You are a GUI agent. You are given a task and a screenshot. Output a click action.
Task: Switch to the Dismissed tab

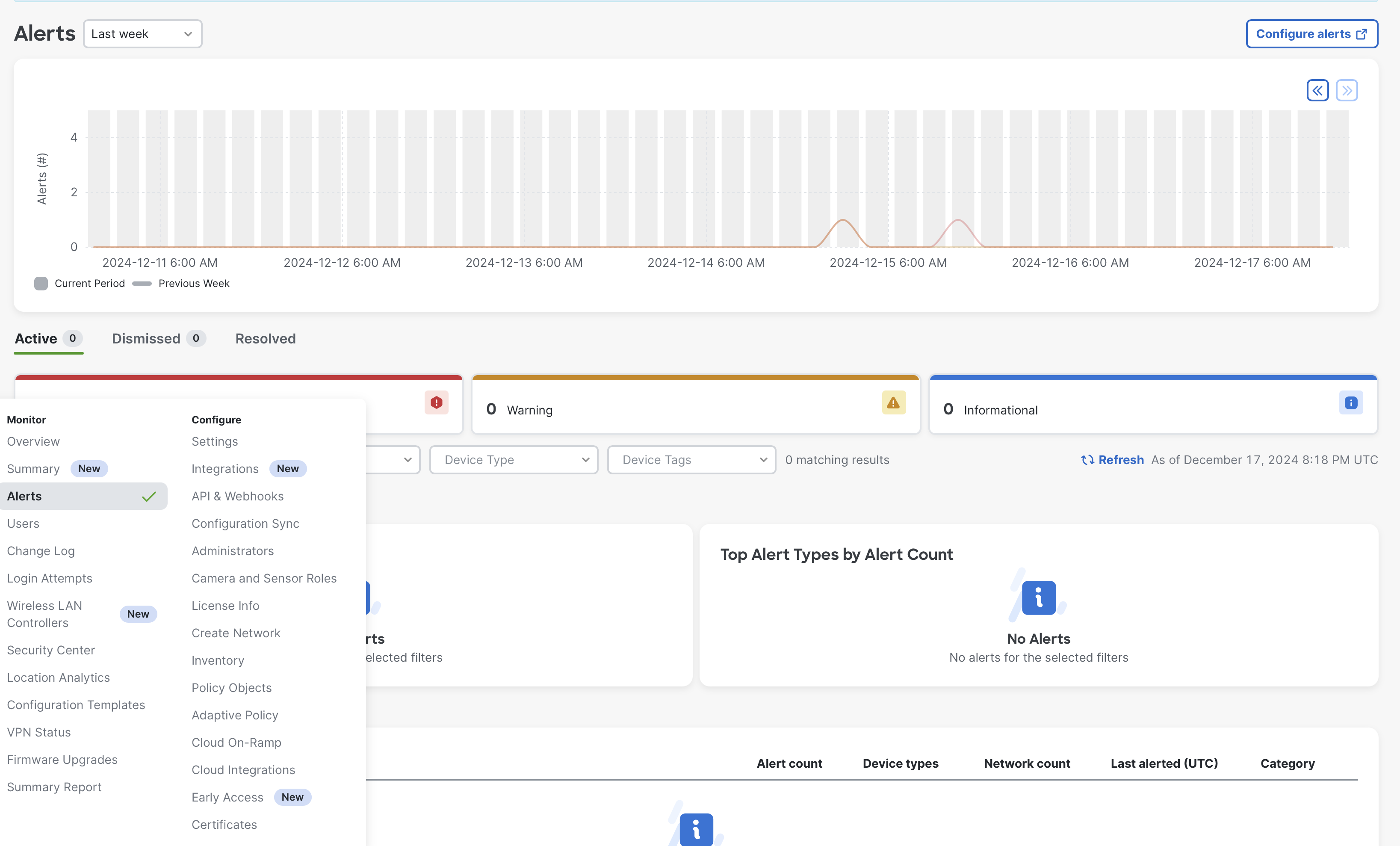coord(146,338)
